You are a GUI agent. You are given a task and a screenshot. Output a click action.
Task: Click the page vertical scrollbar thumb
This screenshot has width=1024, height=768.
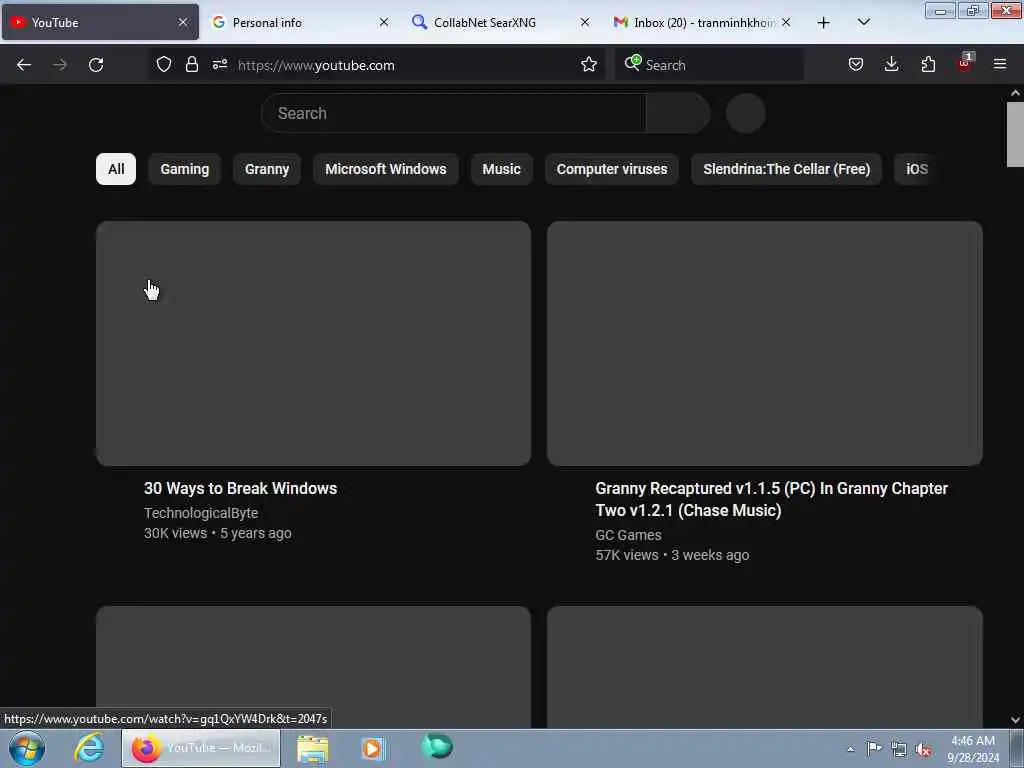(x=1015, y=135)
